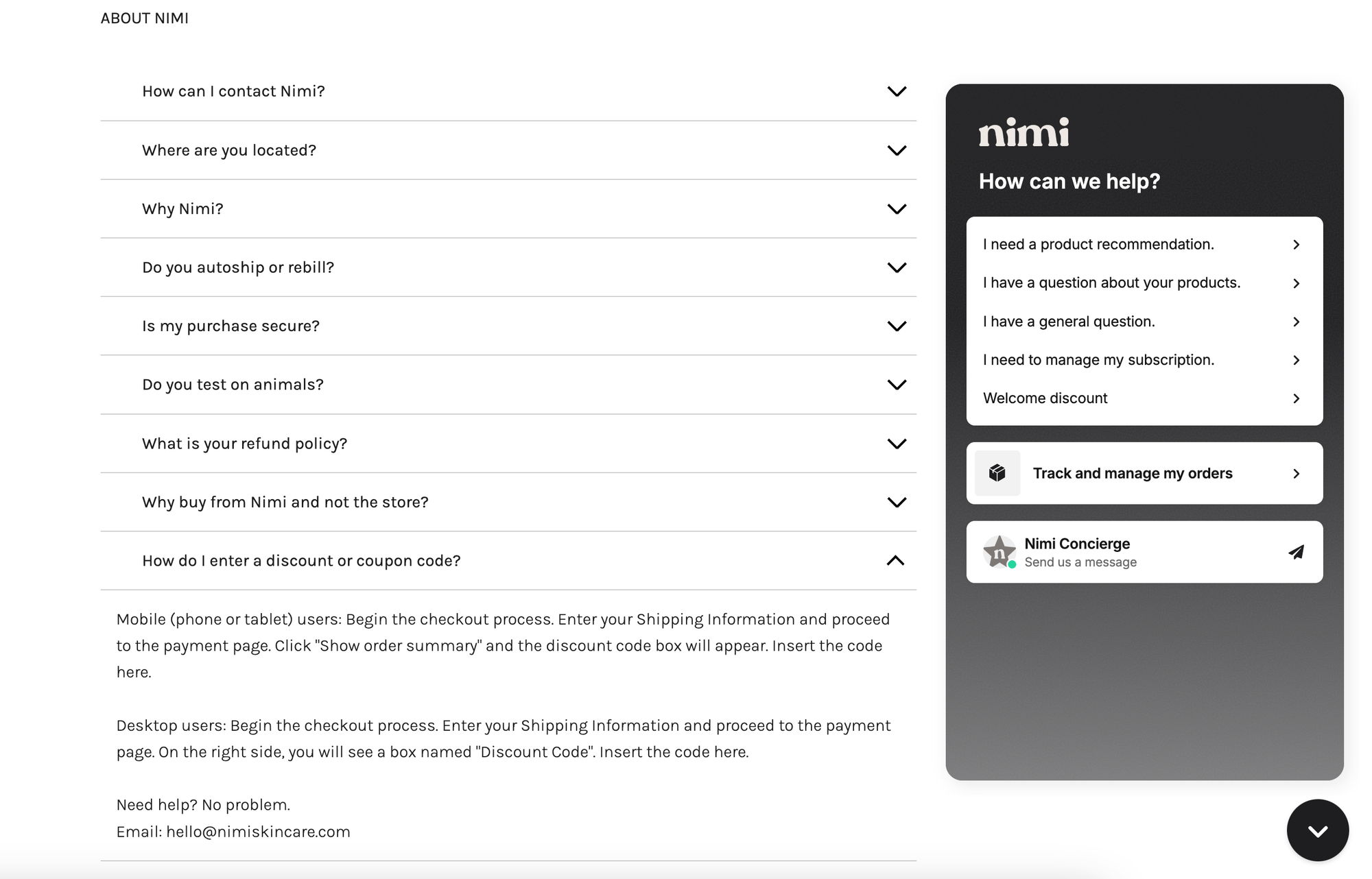
Task: Expand the 'How can I contact Nimi?' question
Action: click(897, 91)
